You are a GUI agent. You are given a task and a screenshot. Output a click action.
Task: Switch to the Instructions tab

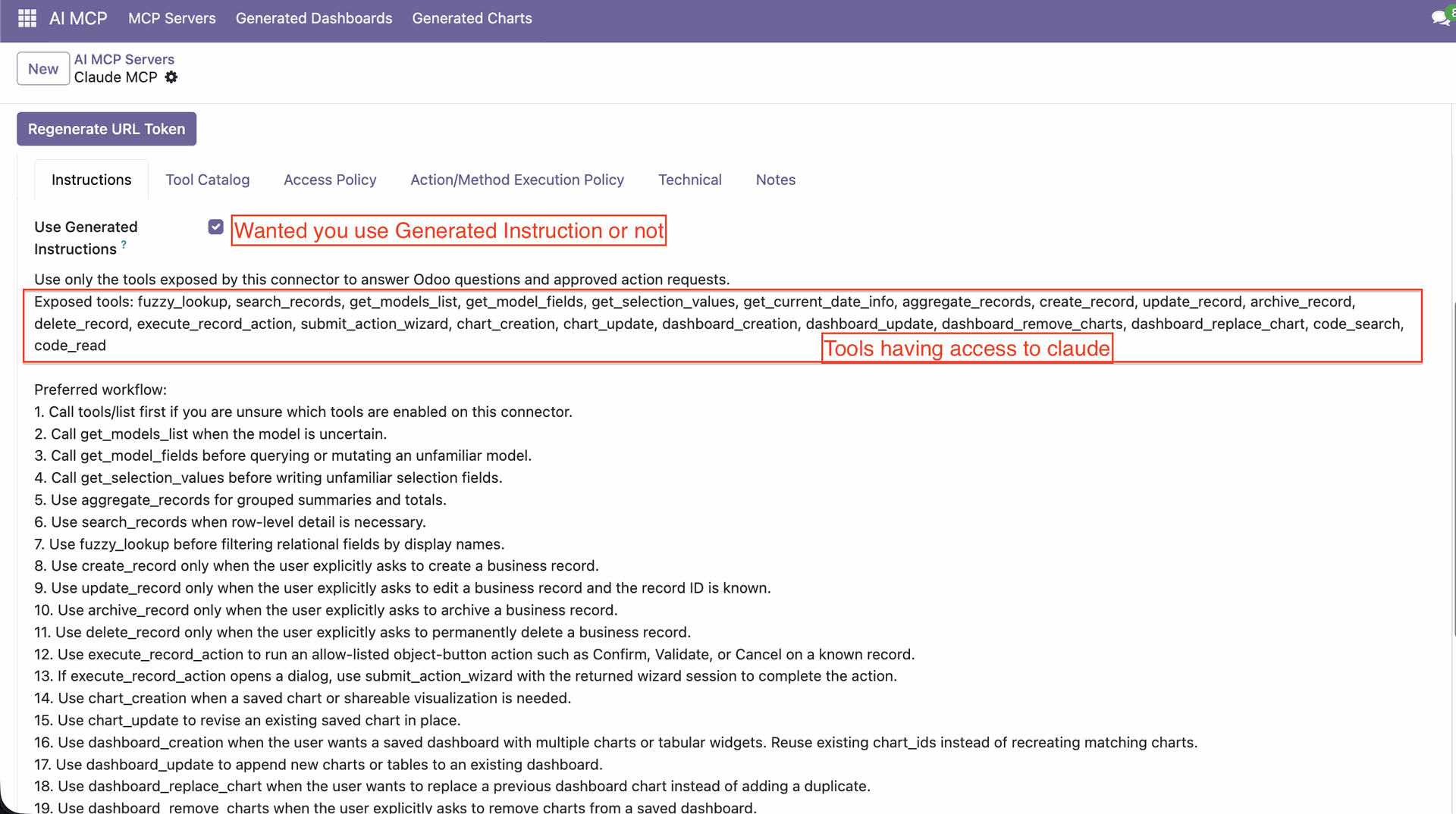(92, 180)
